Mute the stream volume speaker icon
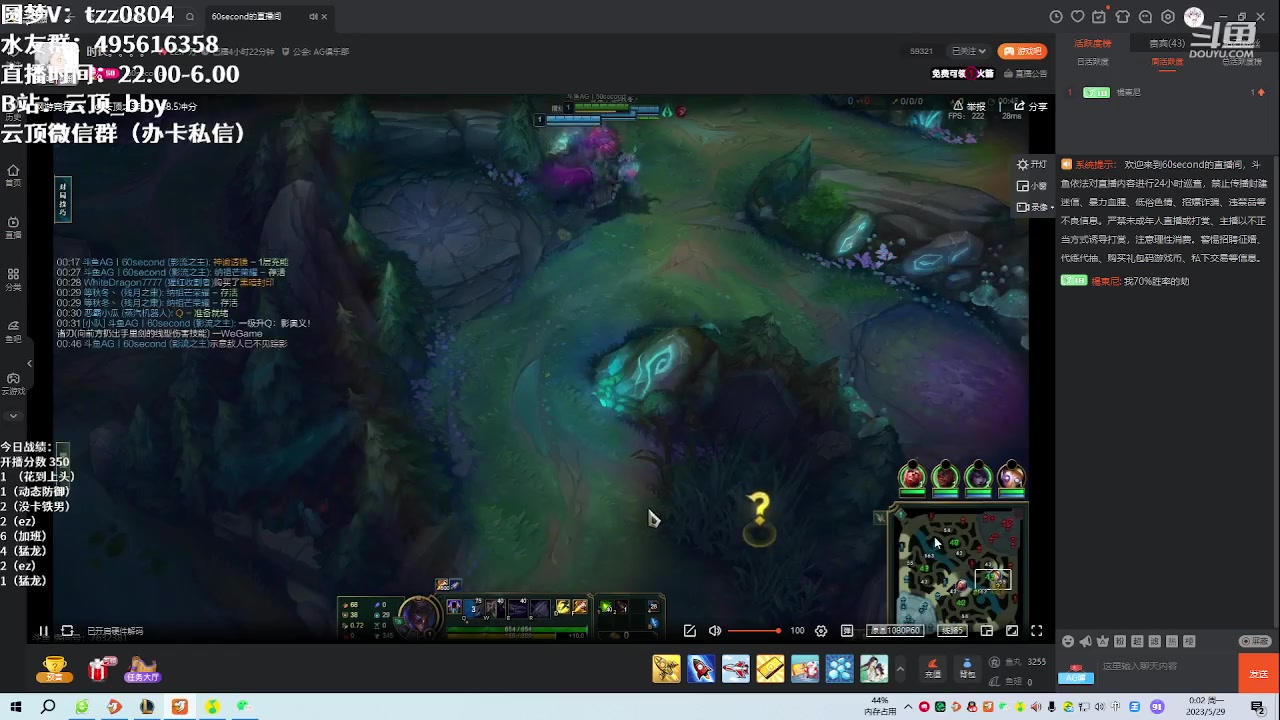Viewport: 1280px width, 720px height. [715, 631]
